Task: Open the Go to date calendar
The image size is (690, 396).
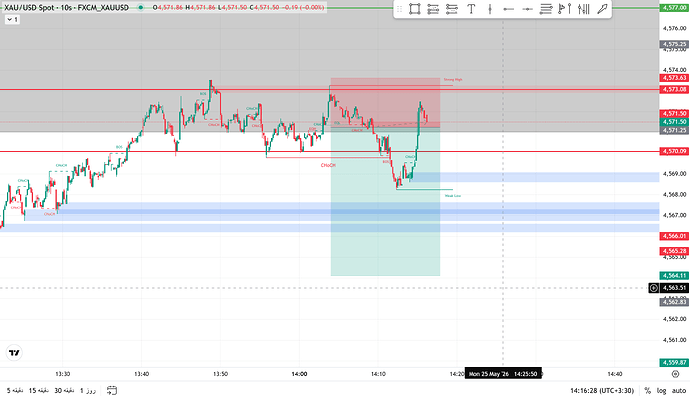Action: pyautogui.click(x=112, y=390)
